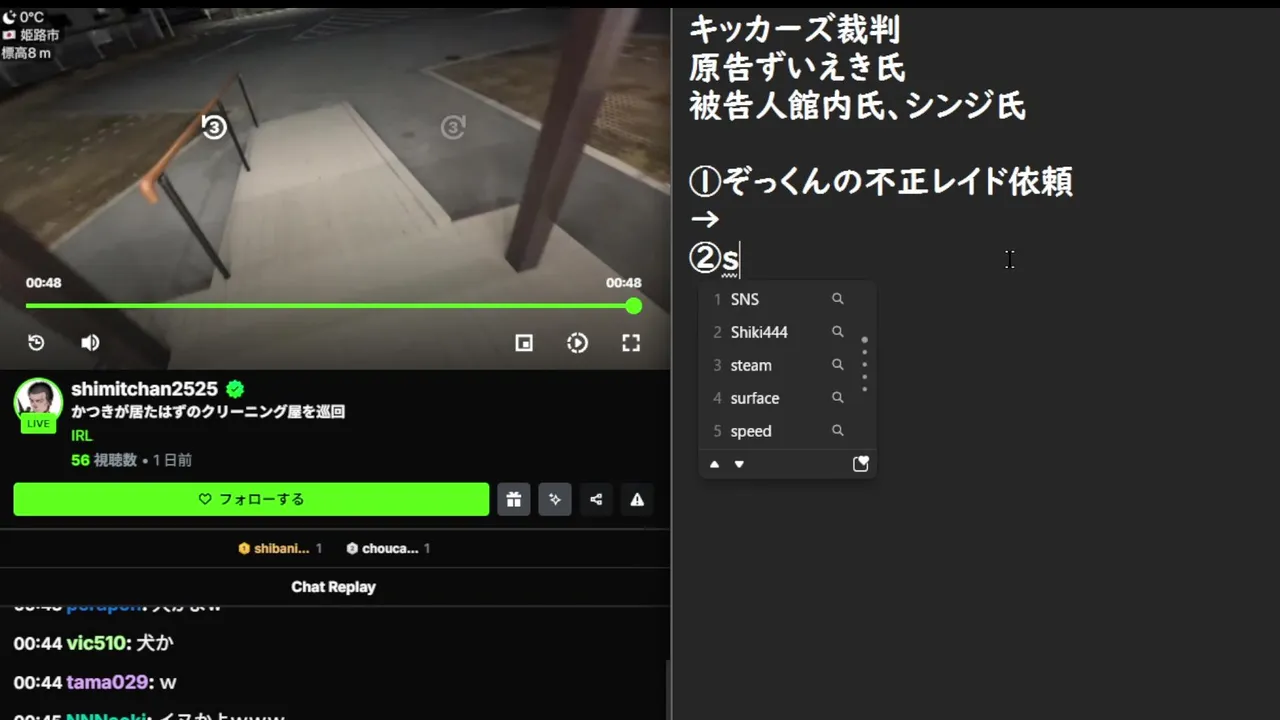Screen dimensions: 1280x720
Task: Click the rewind 3 seconds overlay icon
Action: 214,127
